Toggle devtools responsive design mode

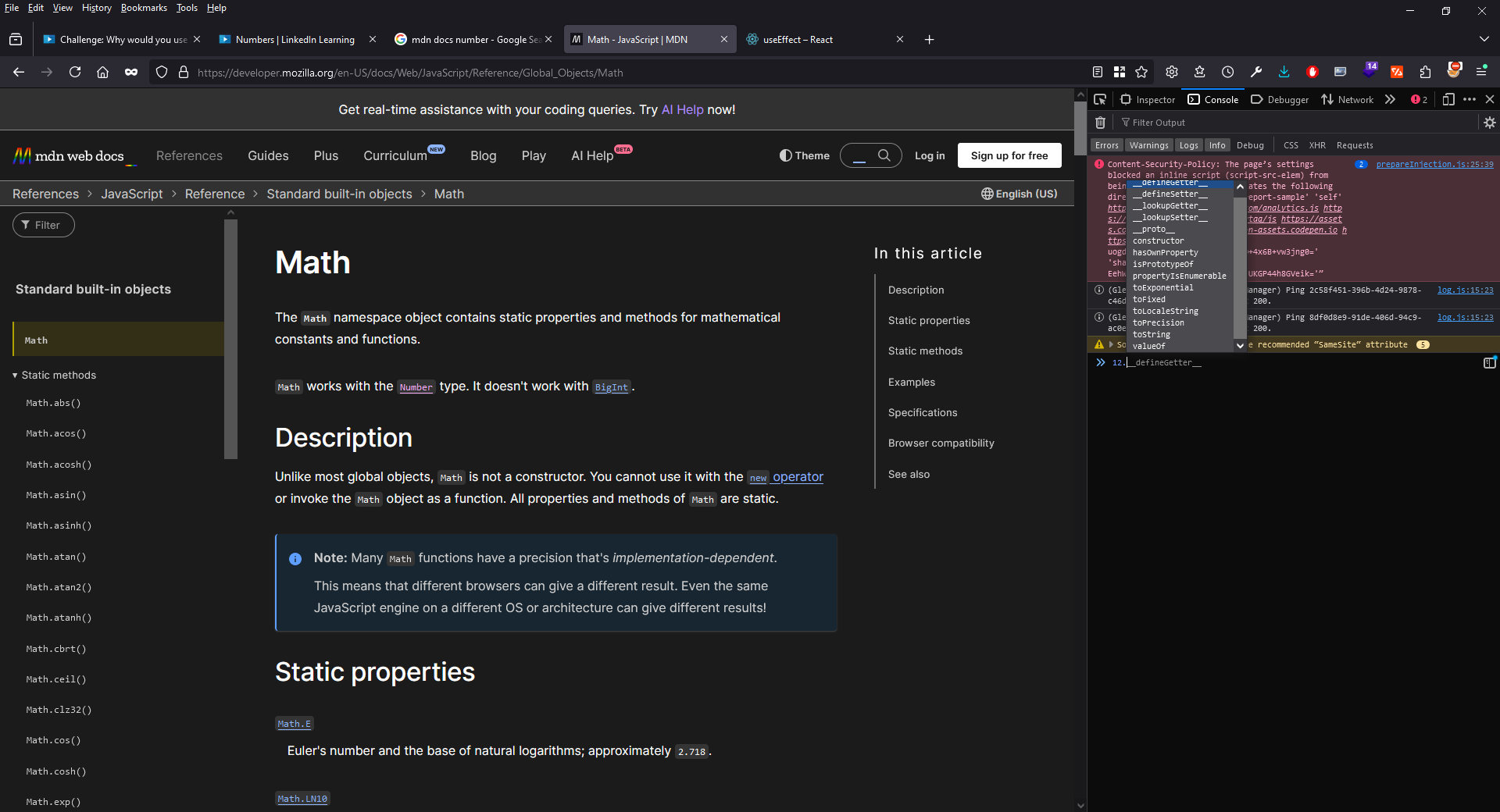pos(1448,99)
